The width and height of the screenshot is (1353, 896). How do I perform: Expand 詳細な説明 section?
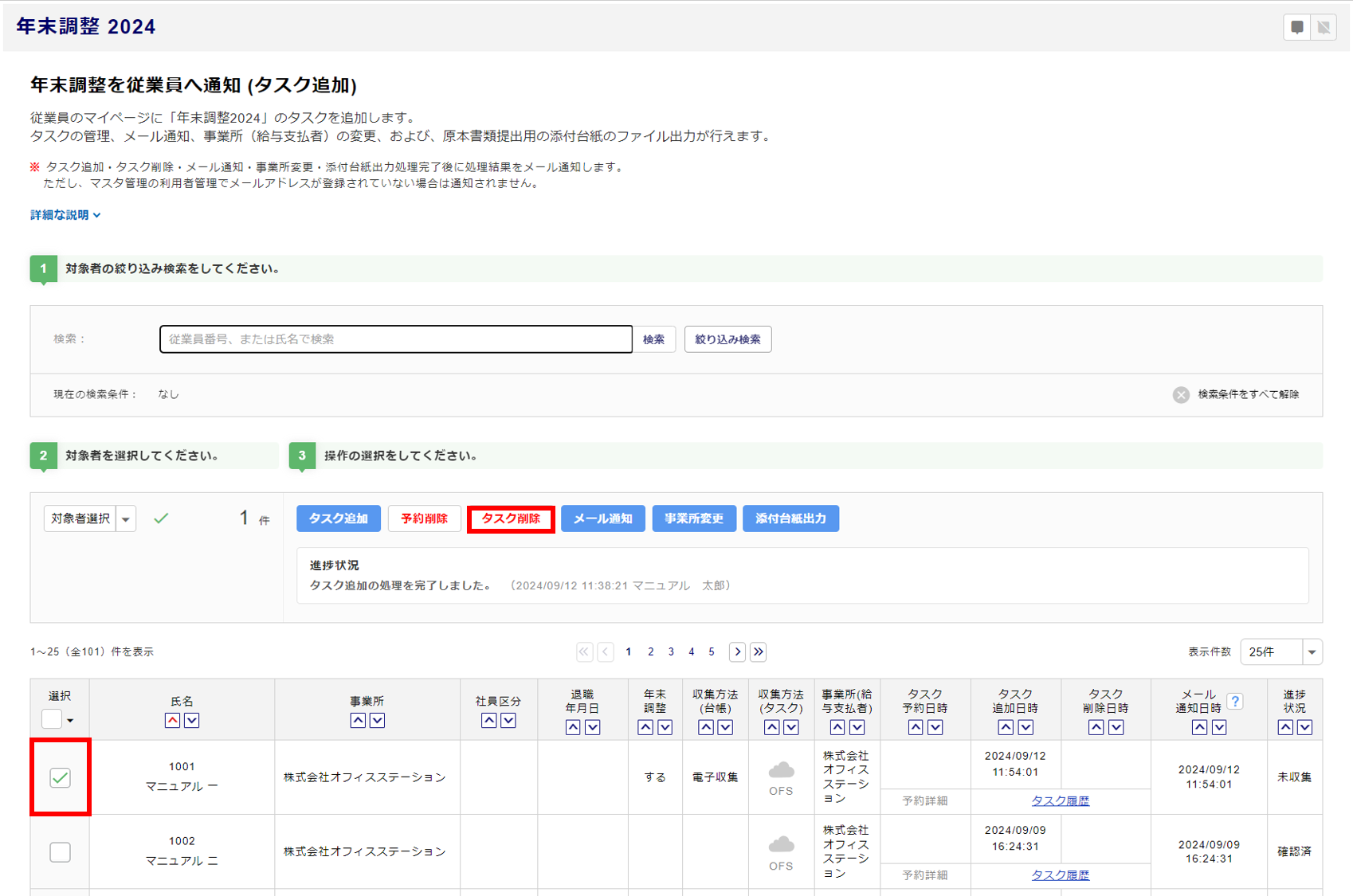[65, 215]
